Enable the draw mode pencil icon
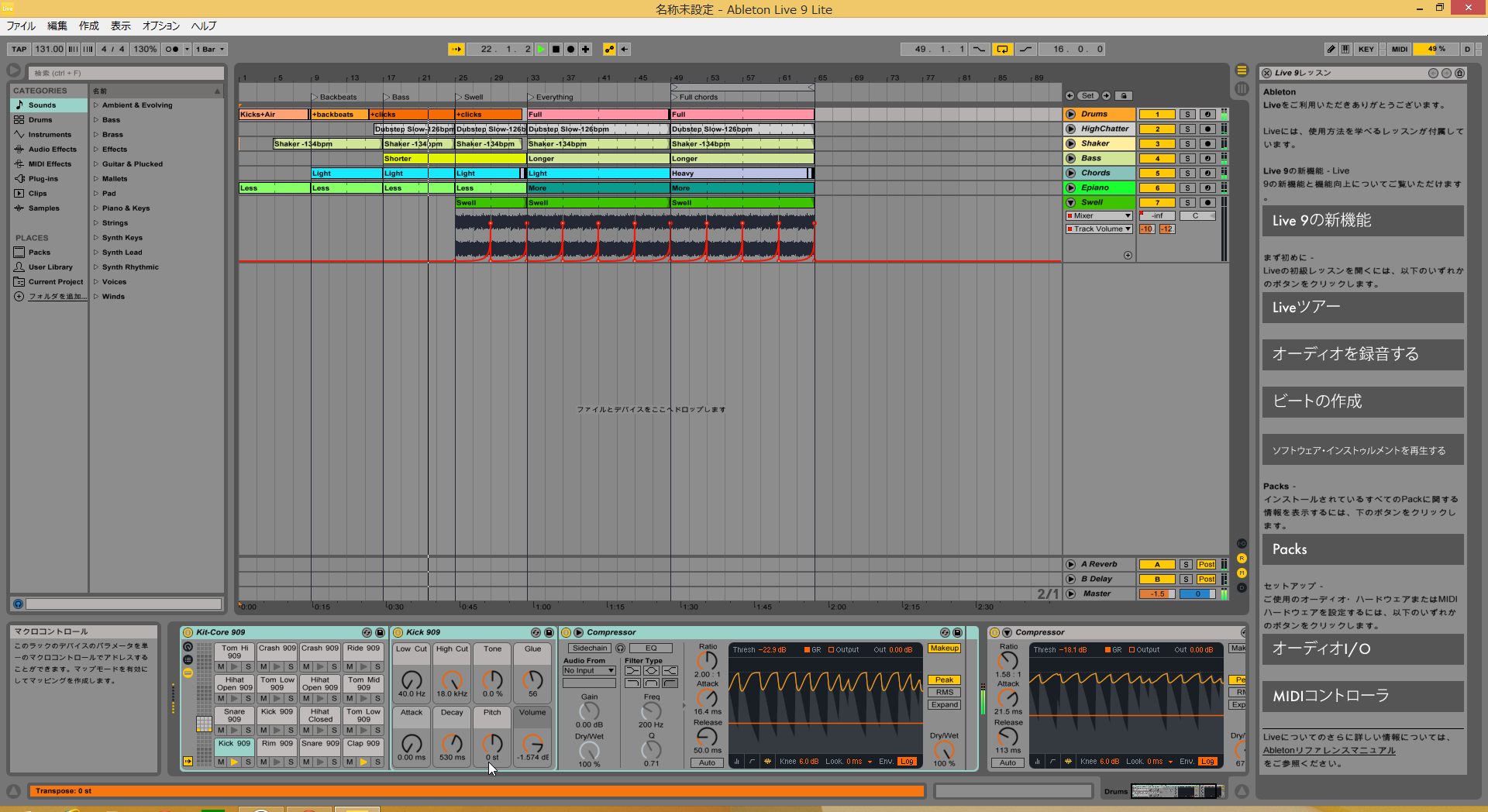Image resolution: width=1488 pixels, height=812 pixels. click(x=1331, y=49)
